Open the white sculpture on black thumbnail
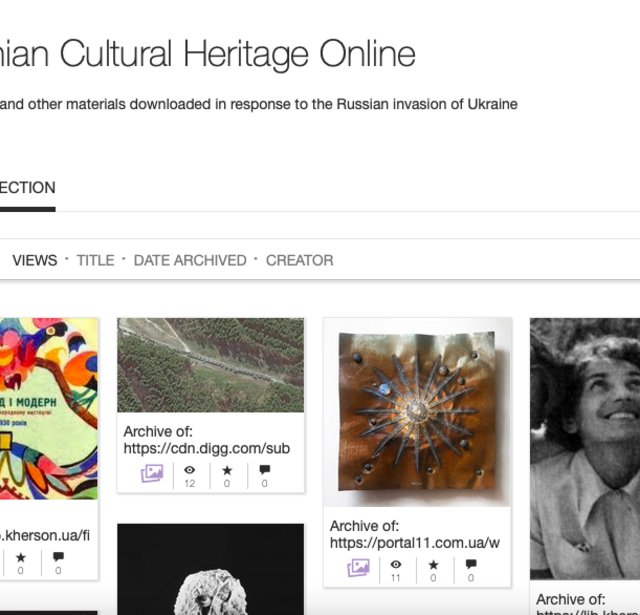640x615 pixels. pos(211,569)
